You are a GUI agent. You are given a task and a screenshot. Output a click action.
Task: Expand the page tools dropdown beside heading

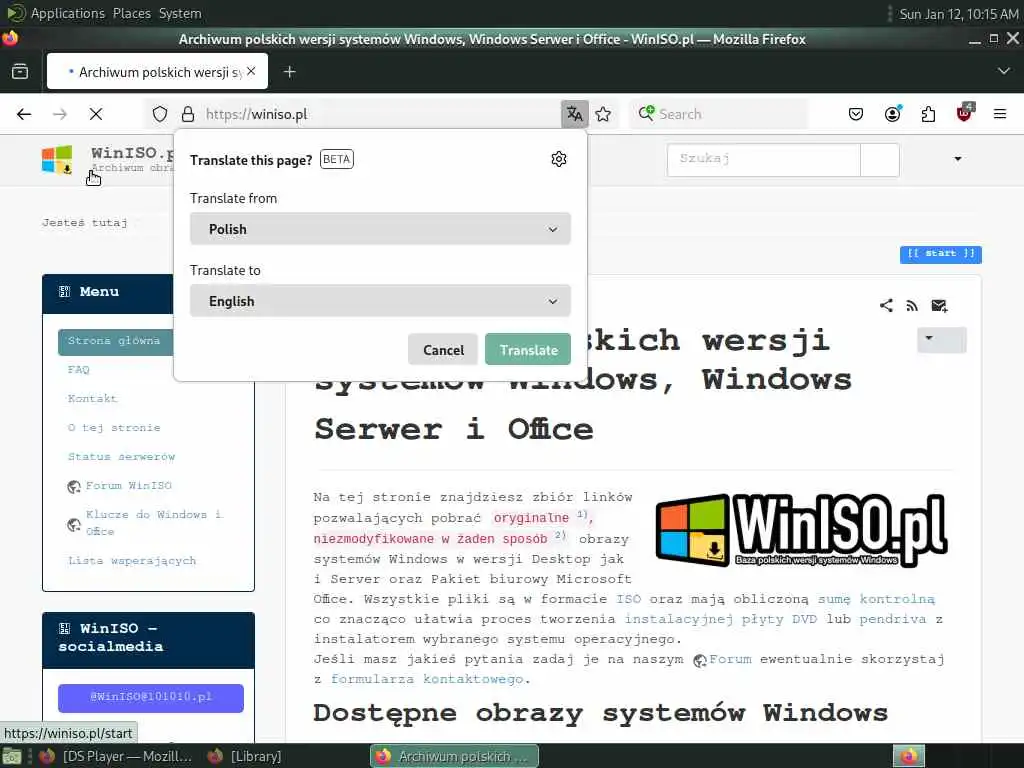[942, 340]
